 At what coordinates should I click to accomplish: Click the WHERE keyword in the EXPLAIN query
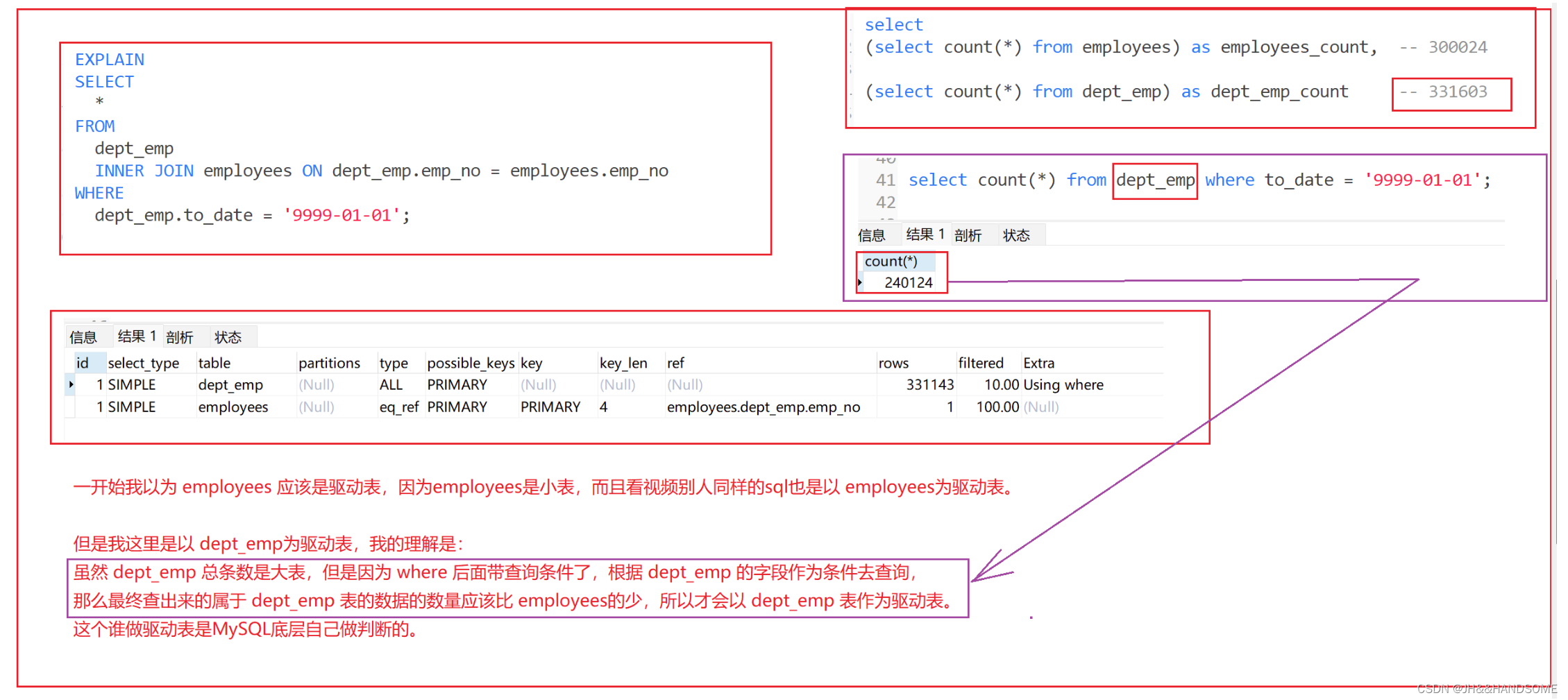pos(99,193)
